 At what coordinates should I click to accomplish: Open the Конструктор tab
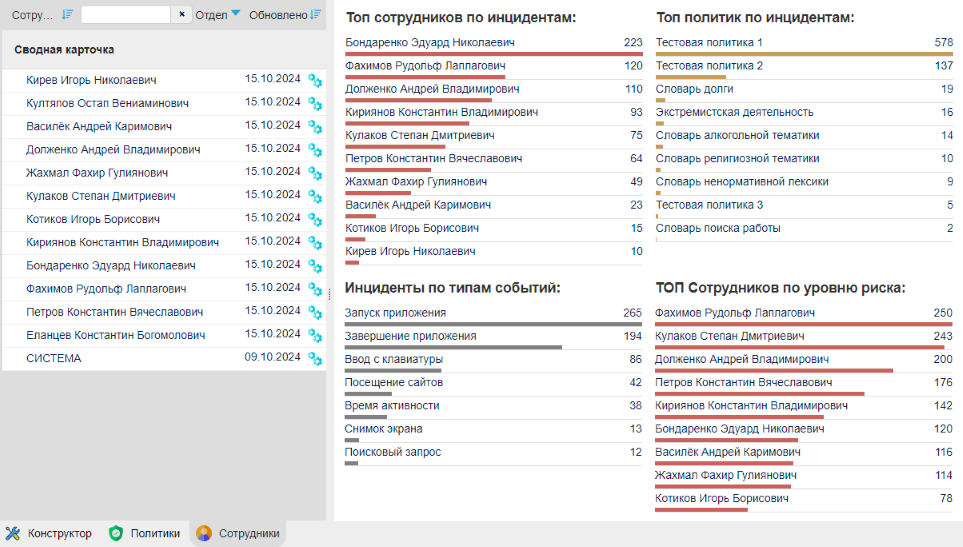[x=49, y=534]
